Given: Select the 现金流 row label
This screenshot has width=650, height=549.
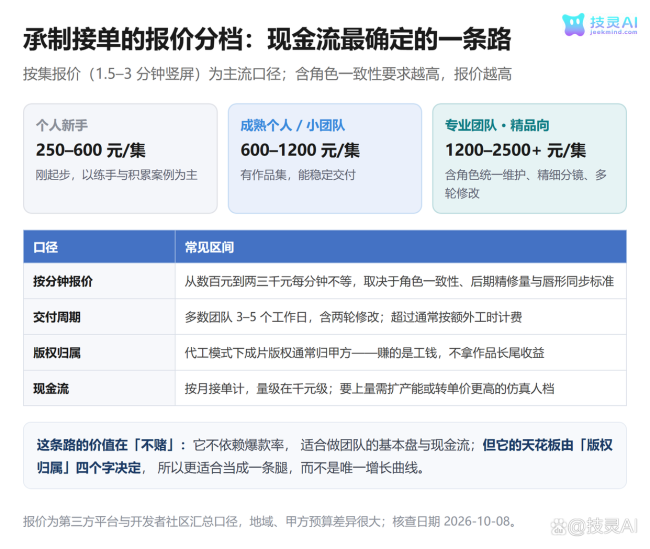Looking at the screenshot, I should click(x=51, y=389).
